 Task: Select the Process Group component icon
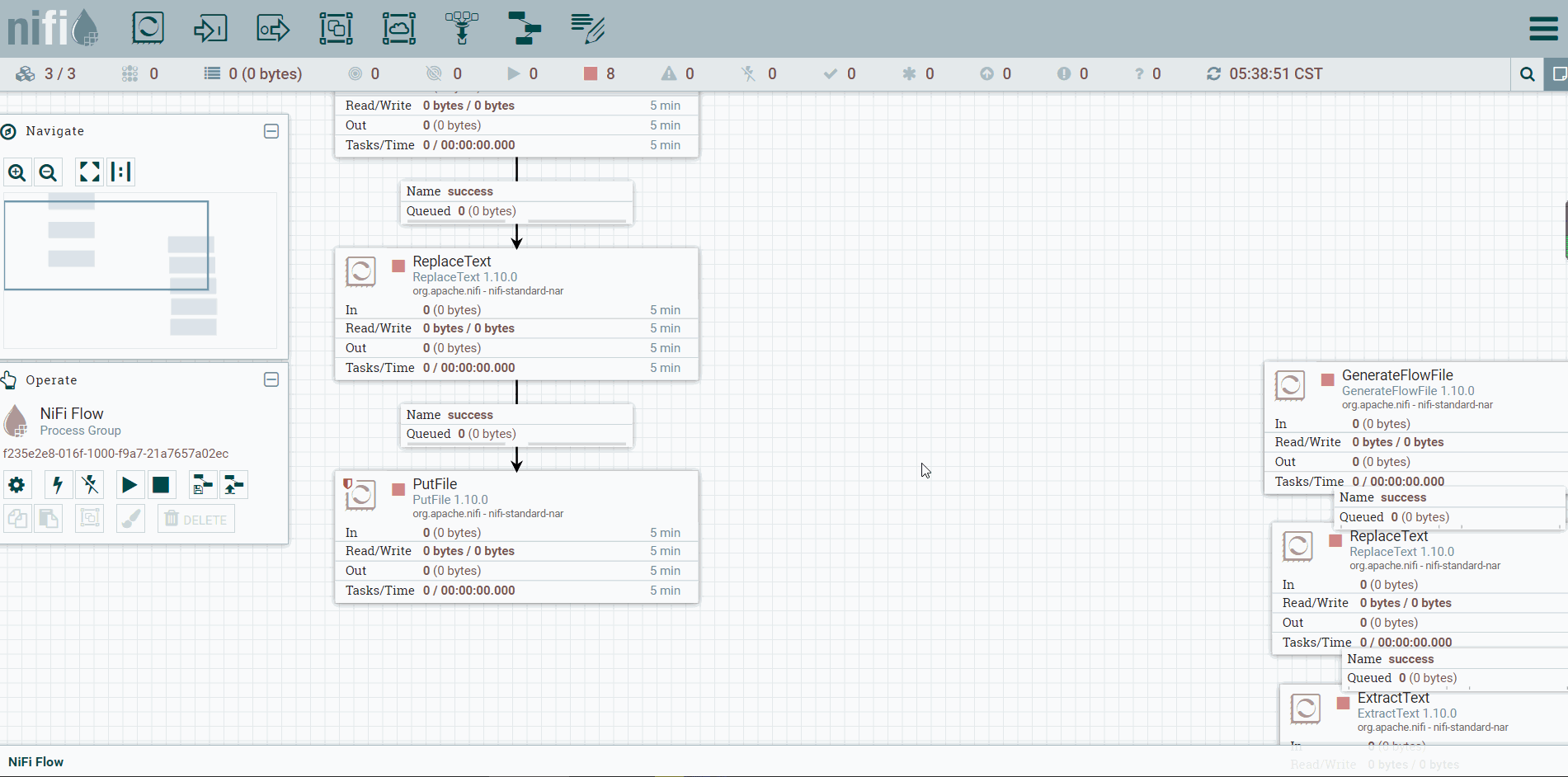click(337, 28)
